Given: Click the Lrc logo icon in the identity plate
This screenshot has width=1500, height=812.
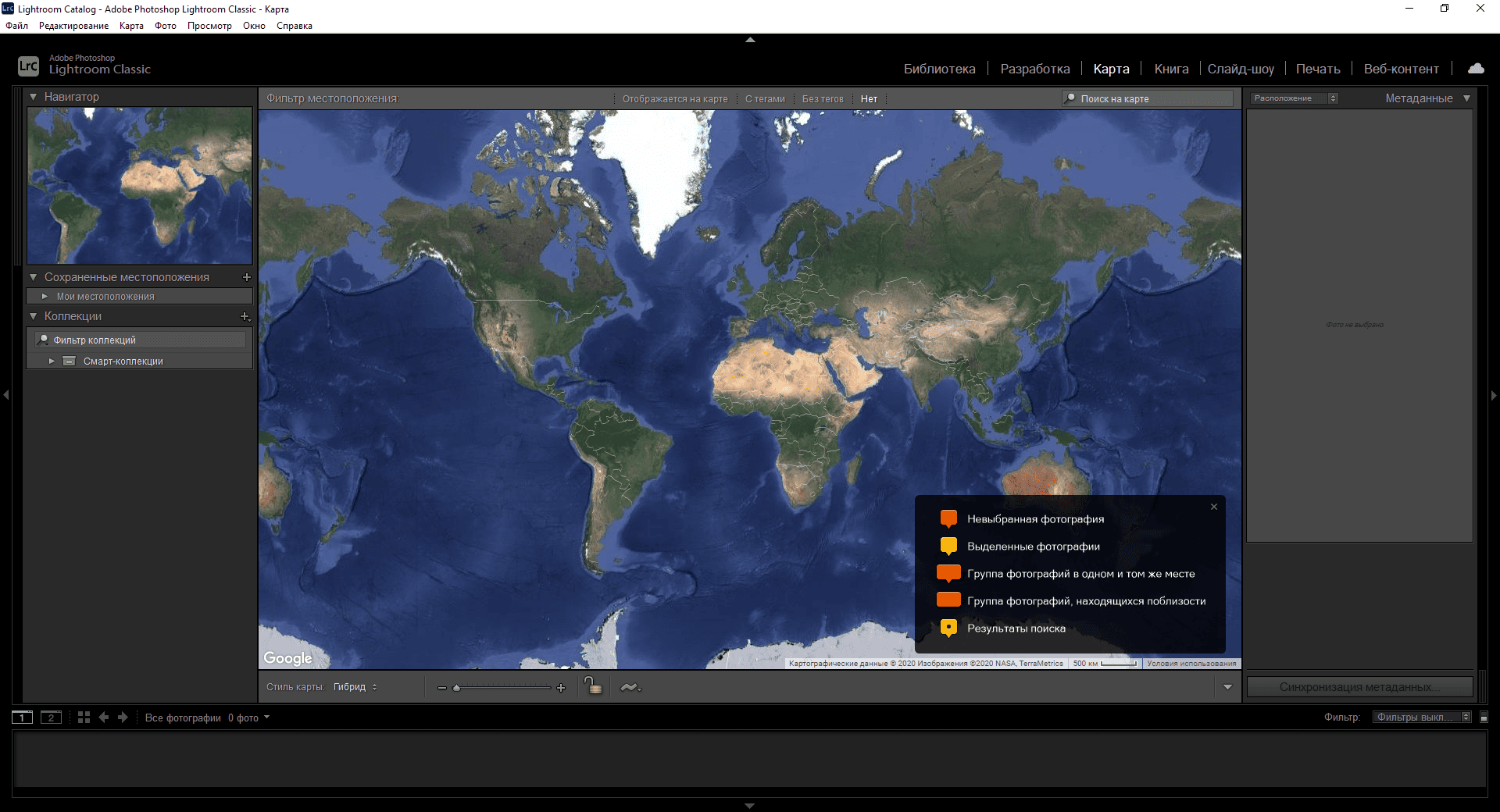Looking at the screenshot, I should coord(28,66).
